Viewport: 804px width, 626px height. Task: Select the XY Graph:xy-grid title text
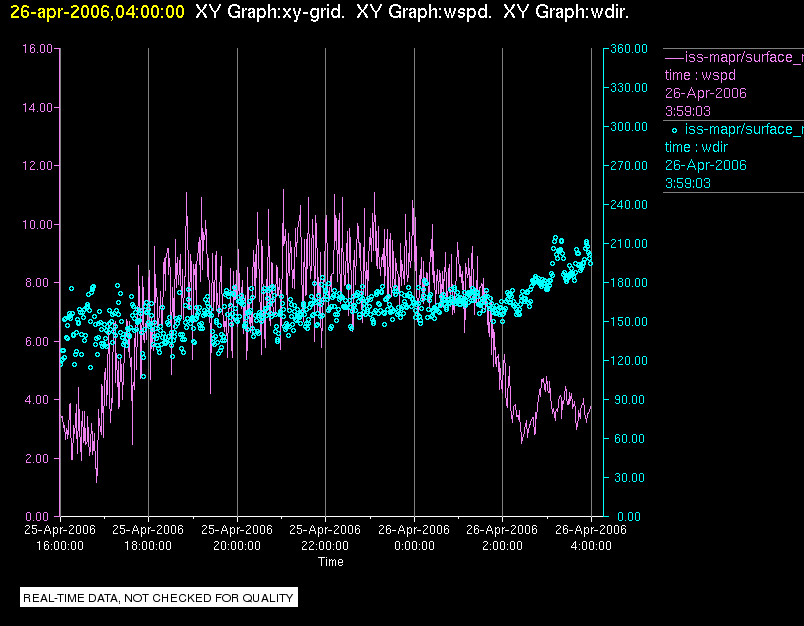(x=270, y=12)
